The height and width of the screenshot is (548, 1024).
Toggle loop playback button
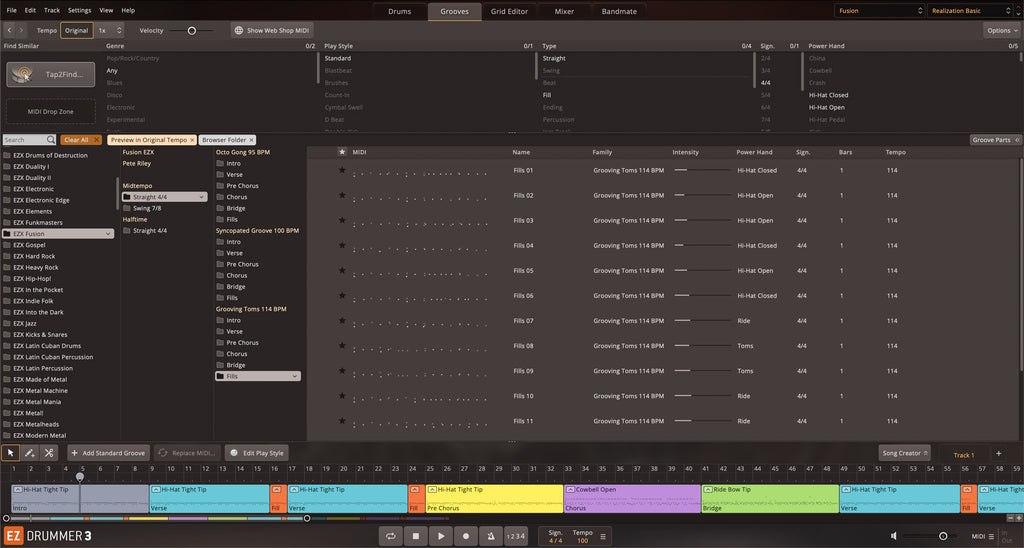pyautogui.click(x=391, y=537)
